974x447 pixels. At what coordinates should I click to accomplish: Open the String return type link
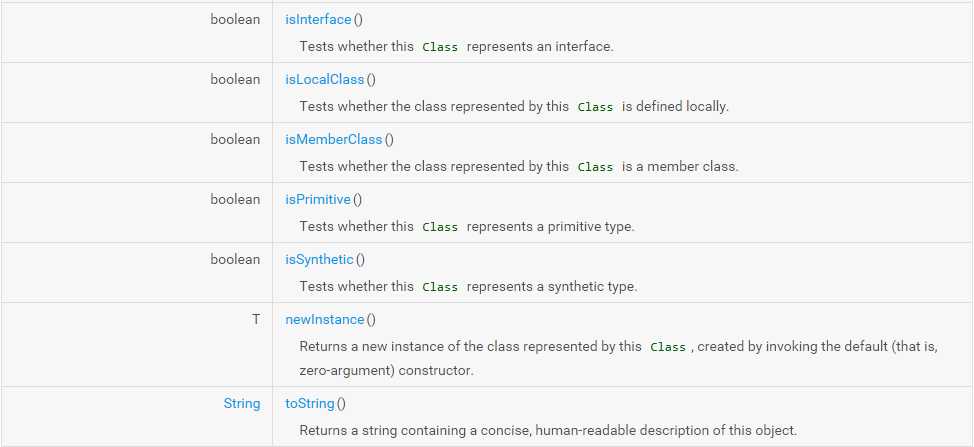(242, 404)
